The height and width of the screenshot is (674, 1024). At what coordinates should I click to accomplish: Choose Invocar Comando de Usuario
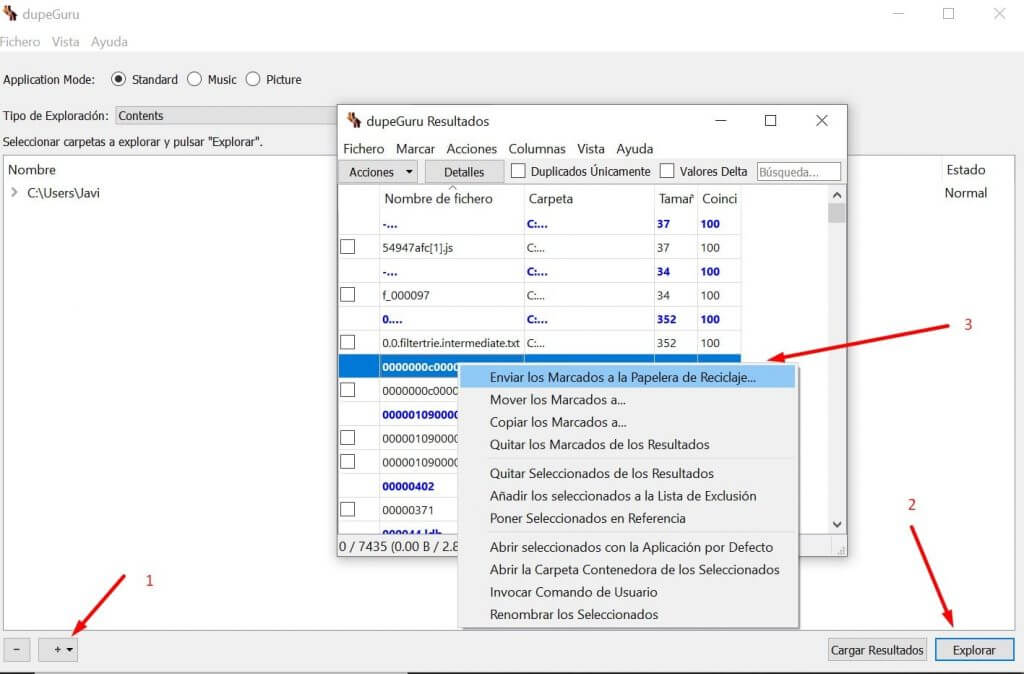[x=628, y=592]
